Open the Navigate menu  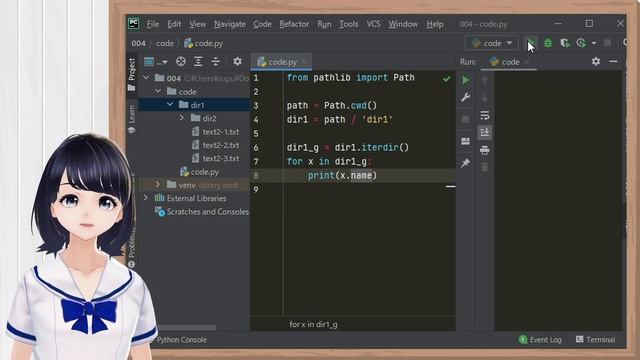point(230,24)
